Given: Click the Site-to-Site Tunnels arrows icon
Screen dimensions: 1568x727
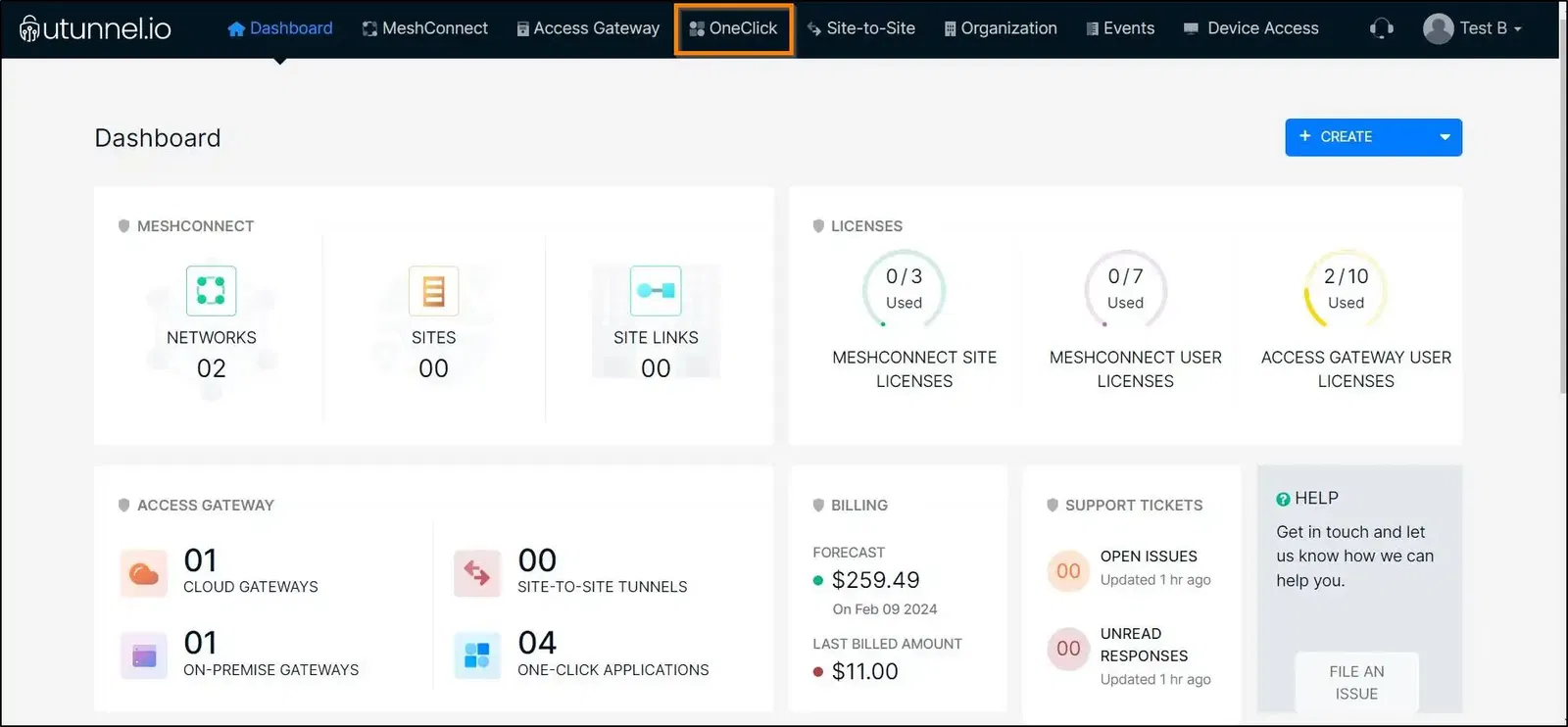Looking at the screenshot, I should 477,573.
